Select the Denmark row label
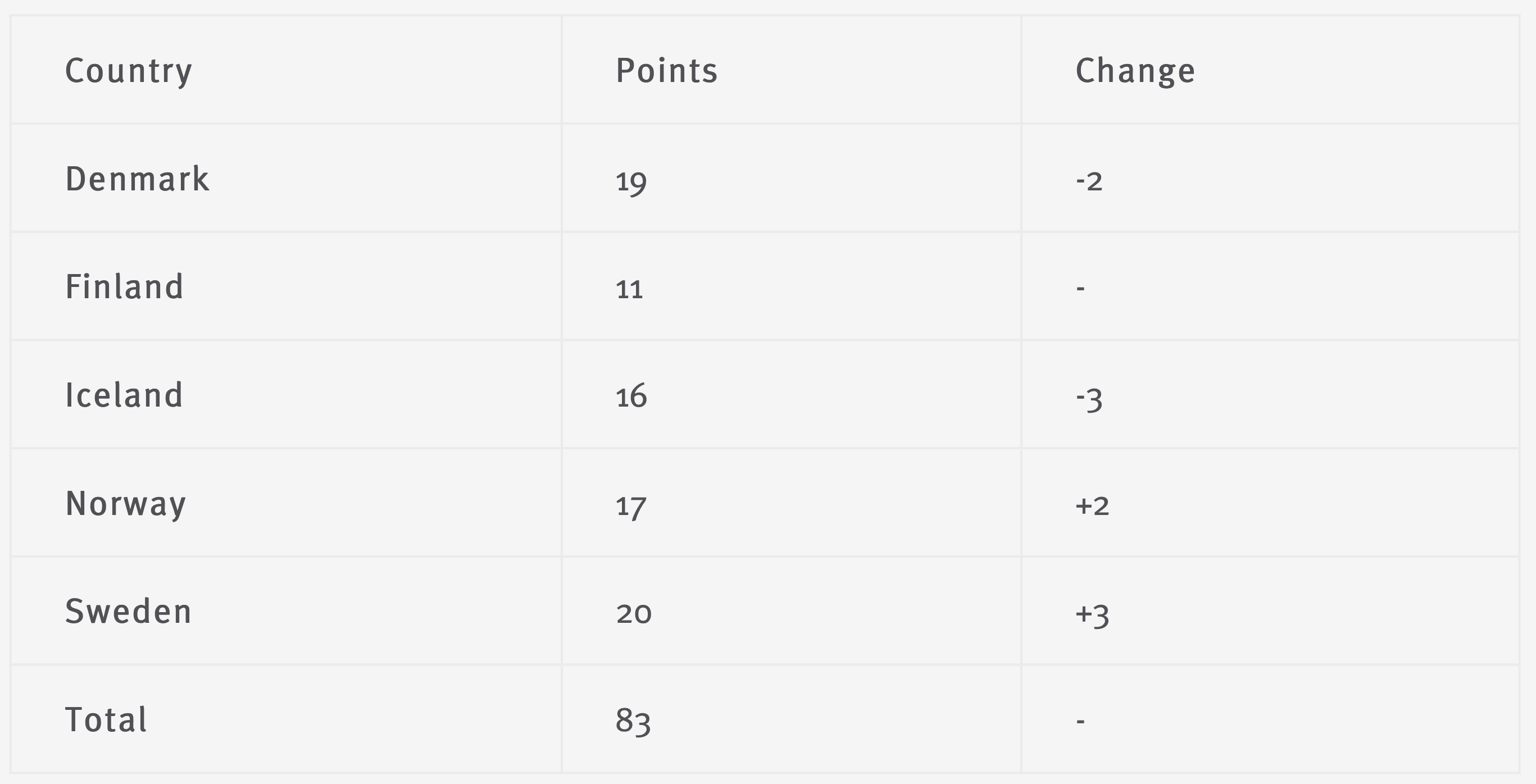The width and height of the screenshot is (1536, 784). (x=137, y=179)
